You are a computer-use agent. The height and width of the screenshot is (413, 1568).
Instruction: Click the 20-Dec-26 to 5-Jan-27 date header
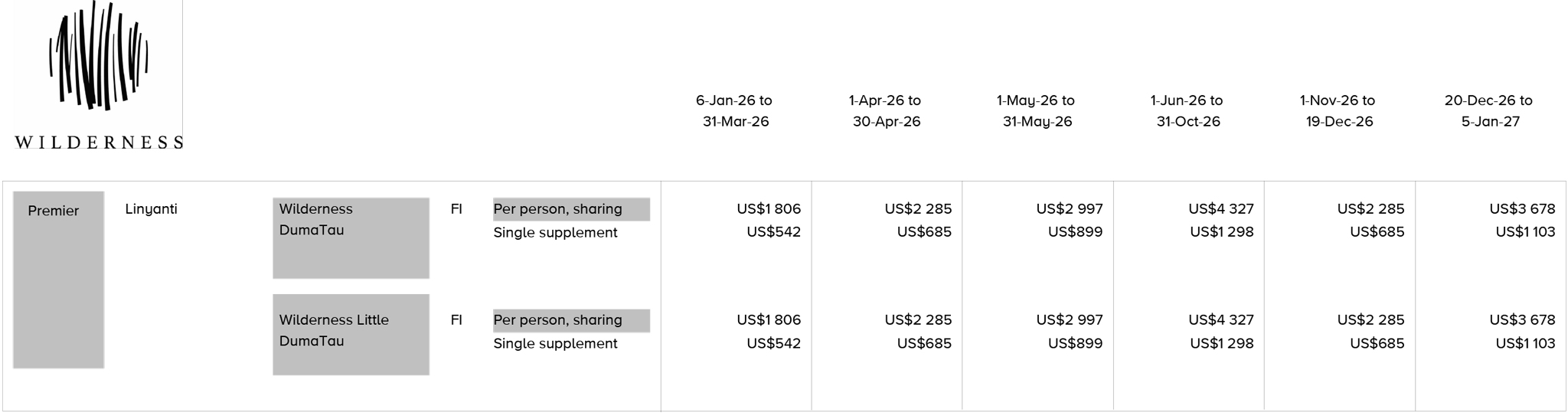pos(1489,111)
